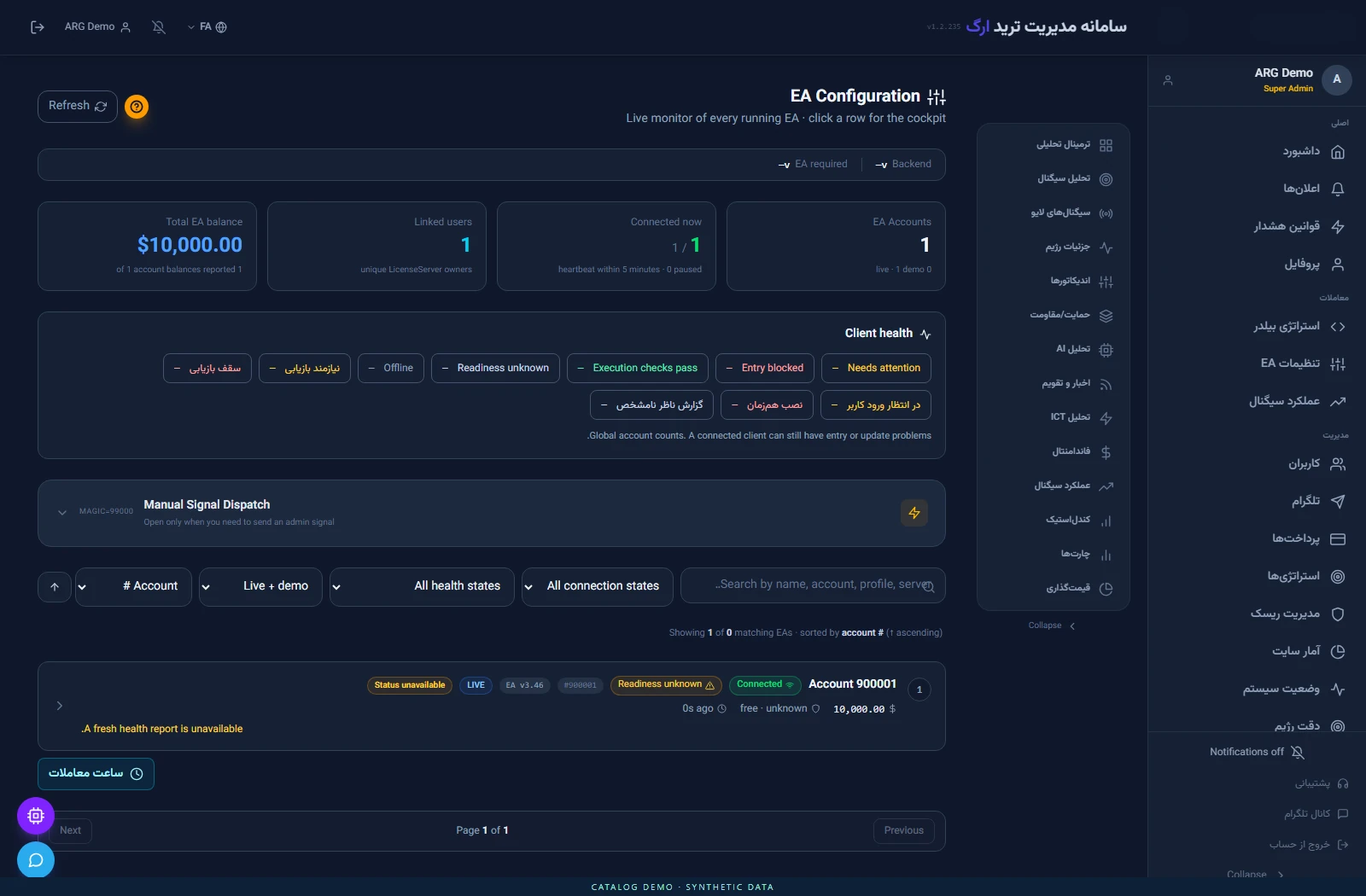Viewport: 1366px width, 896px height.
Task: Toggle the Needs attention health filter
Action: click(876, 369)
